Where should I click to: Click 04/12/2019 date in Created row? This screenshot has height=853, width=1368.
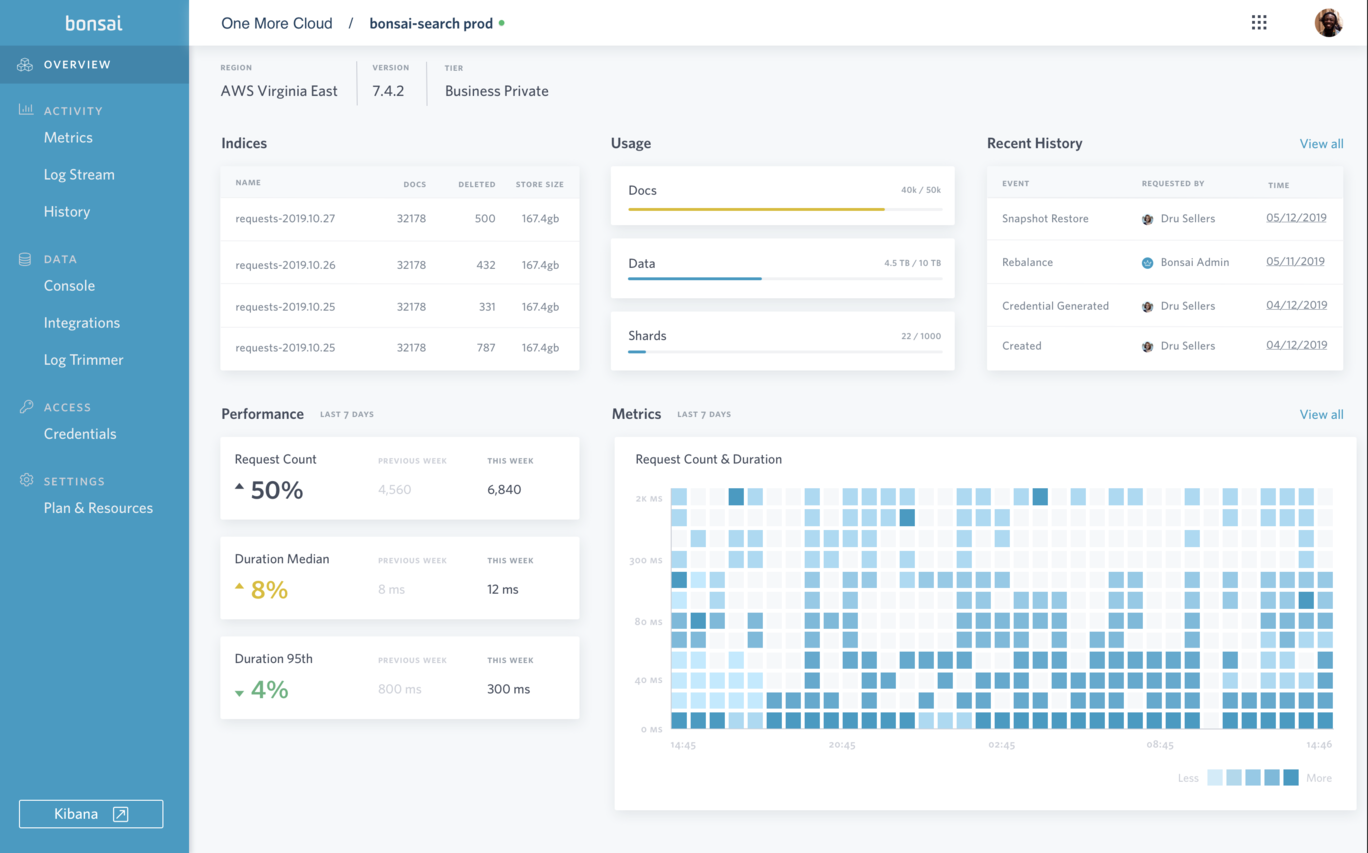[x=1296, y=346]
